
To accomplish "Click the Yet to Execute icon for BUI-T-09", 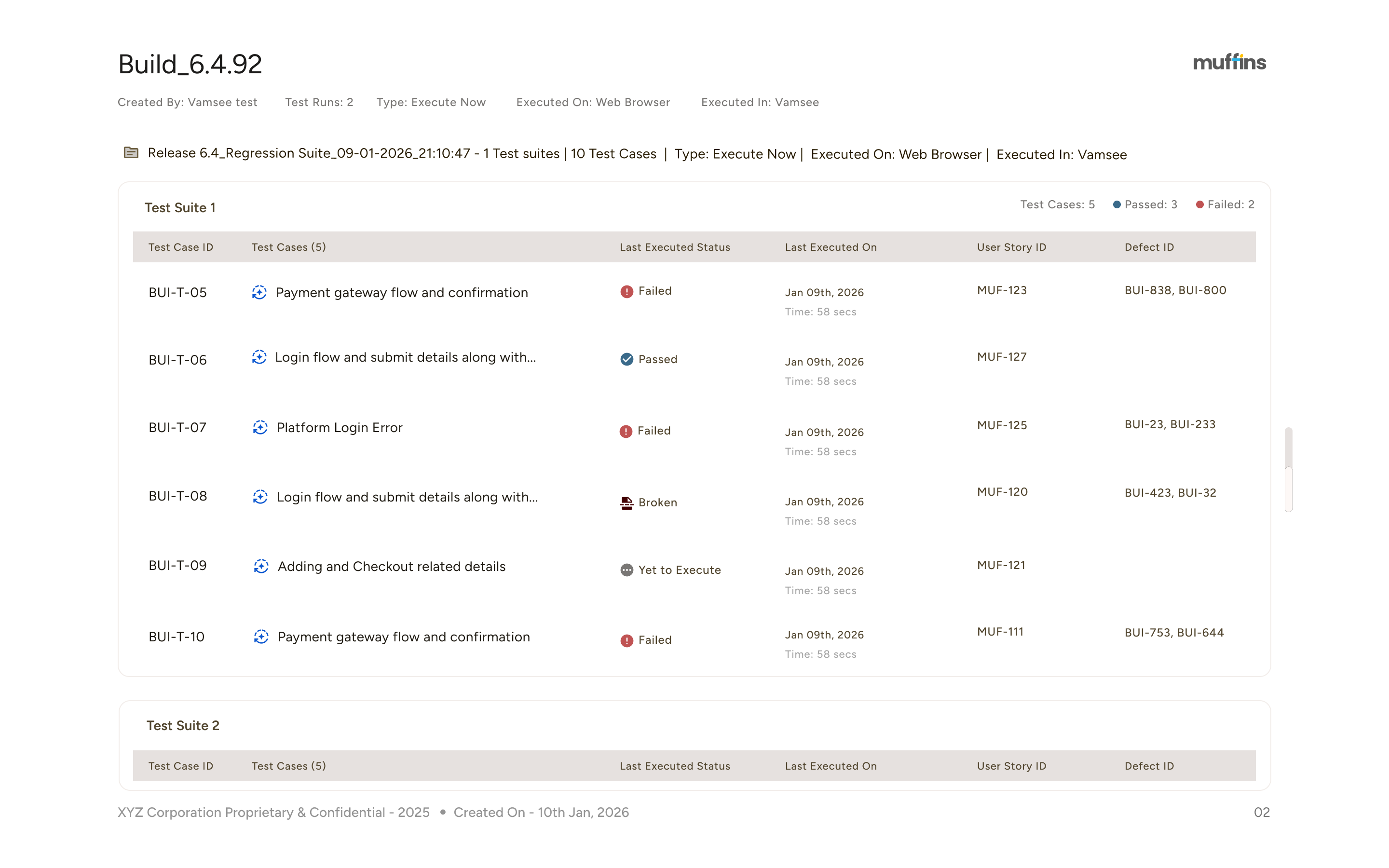I will tap(627, 570).
